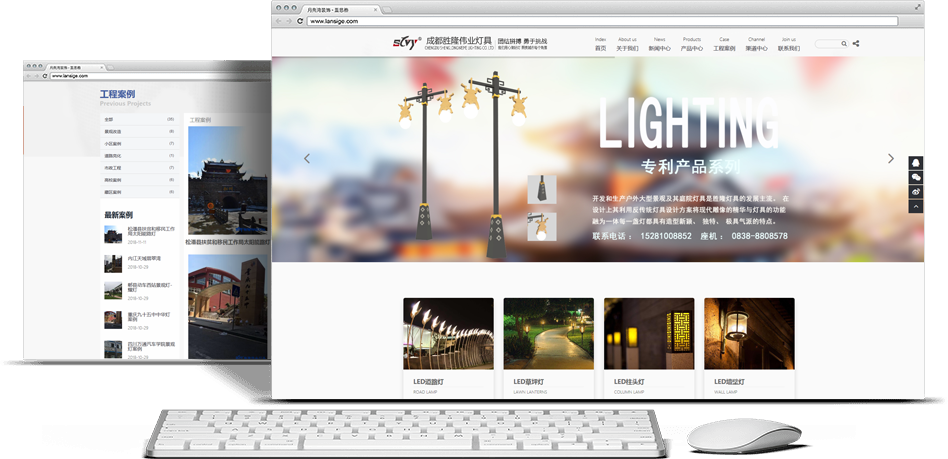Open the 新闻中心 News menu item
This screenshot has width=948, height=459.
click(660, 44)
